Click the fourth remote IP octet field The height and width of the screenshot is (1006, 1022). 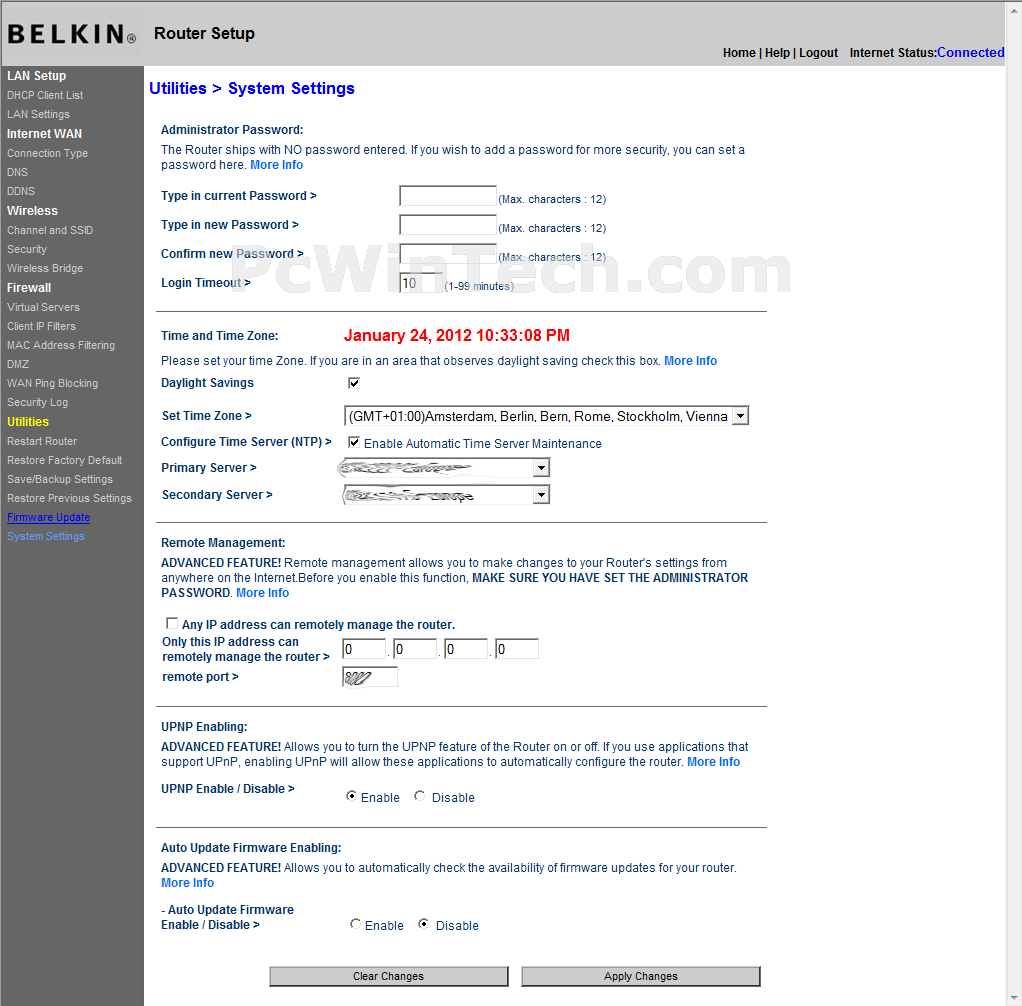click(x=517, y=649)
